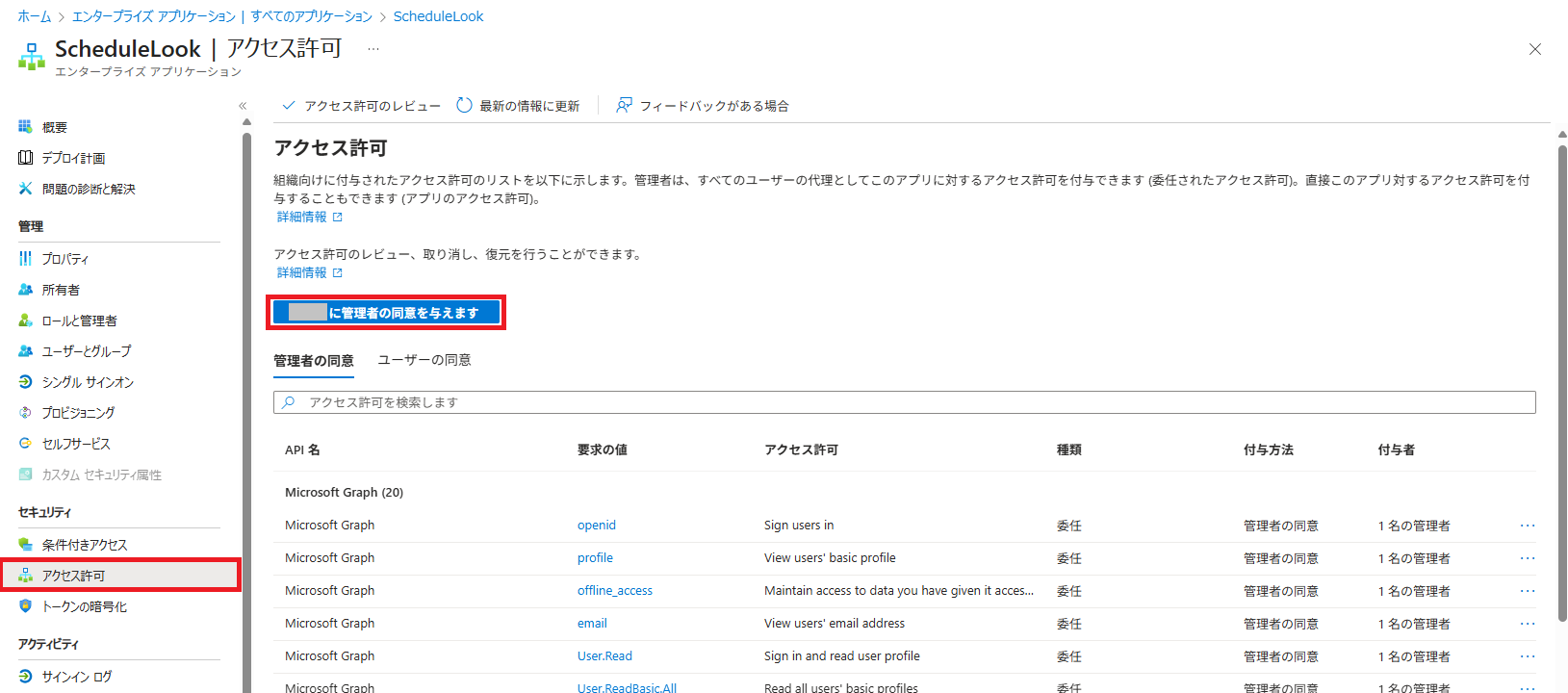Open row menu for User.Read permission
This screenshot has width=1568, height=693.
(1528, 656)
